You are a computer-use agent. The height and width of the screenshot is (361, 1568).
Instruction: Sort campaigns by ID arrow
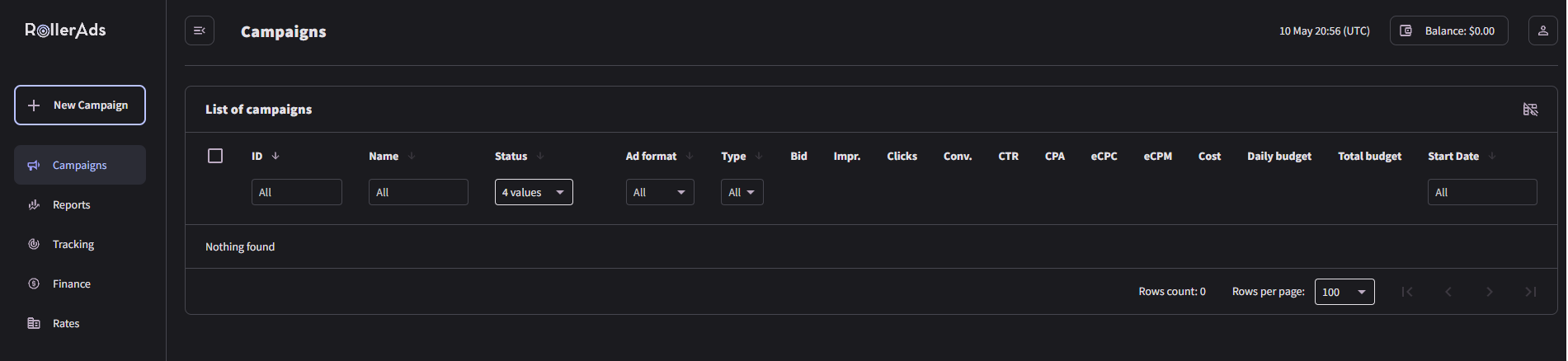point(275,156)
